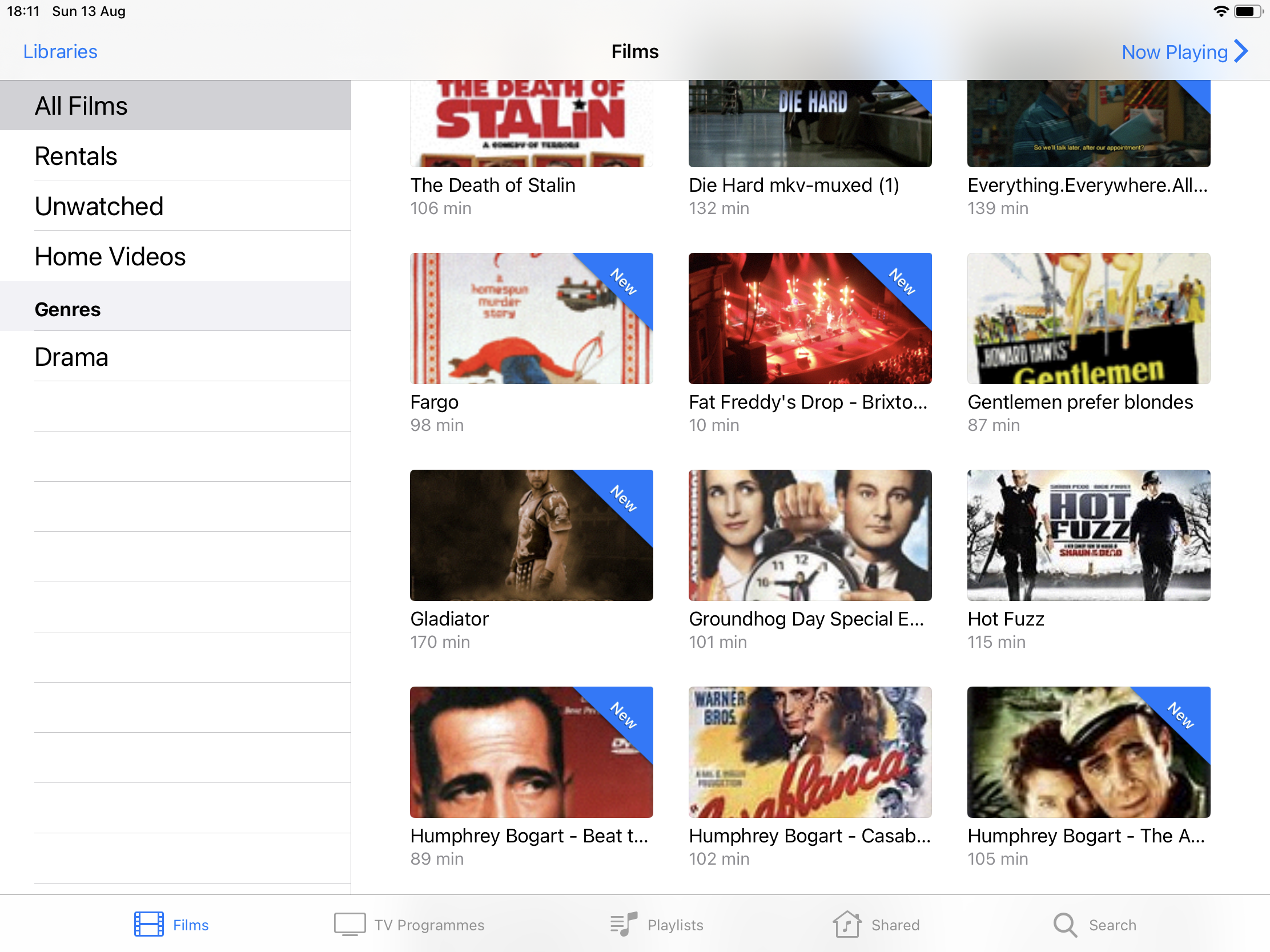Tap the '18:11' clock in status bar
Image resolution: width=1270 pixels, height=952 pixels.
[x=23, y=11]
